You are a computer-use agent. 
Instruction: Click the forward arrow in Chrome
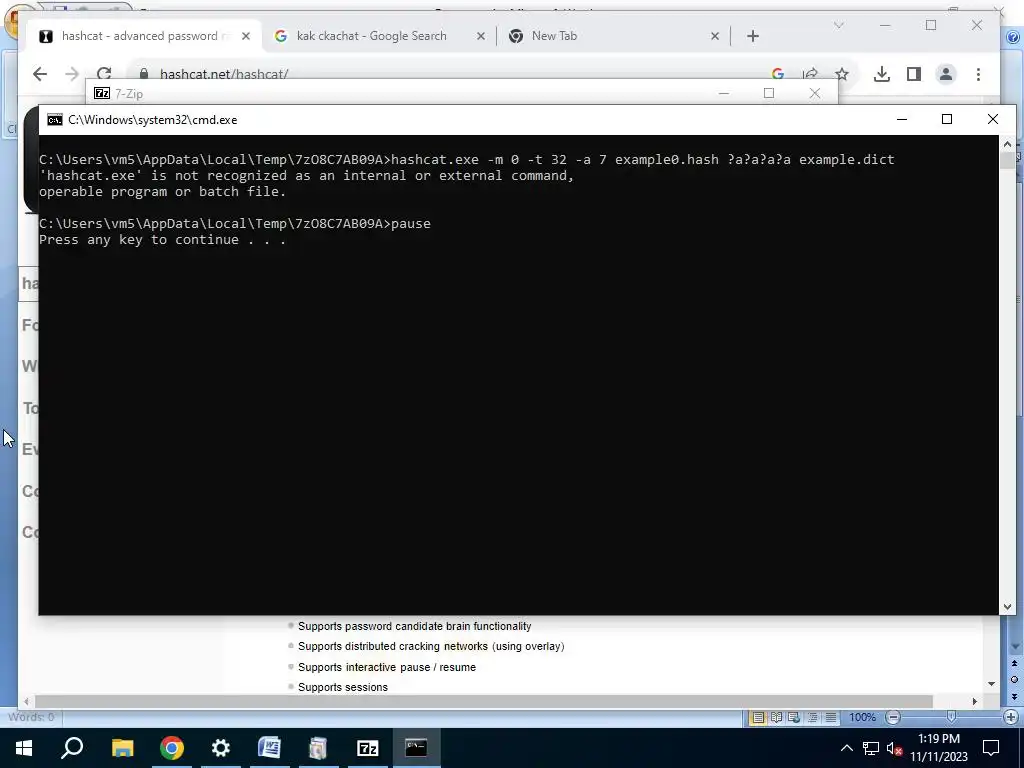pos(72,74)
